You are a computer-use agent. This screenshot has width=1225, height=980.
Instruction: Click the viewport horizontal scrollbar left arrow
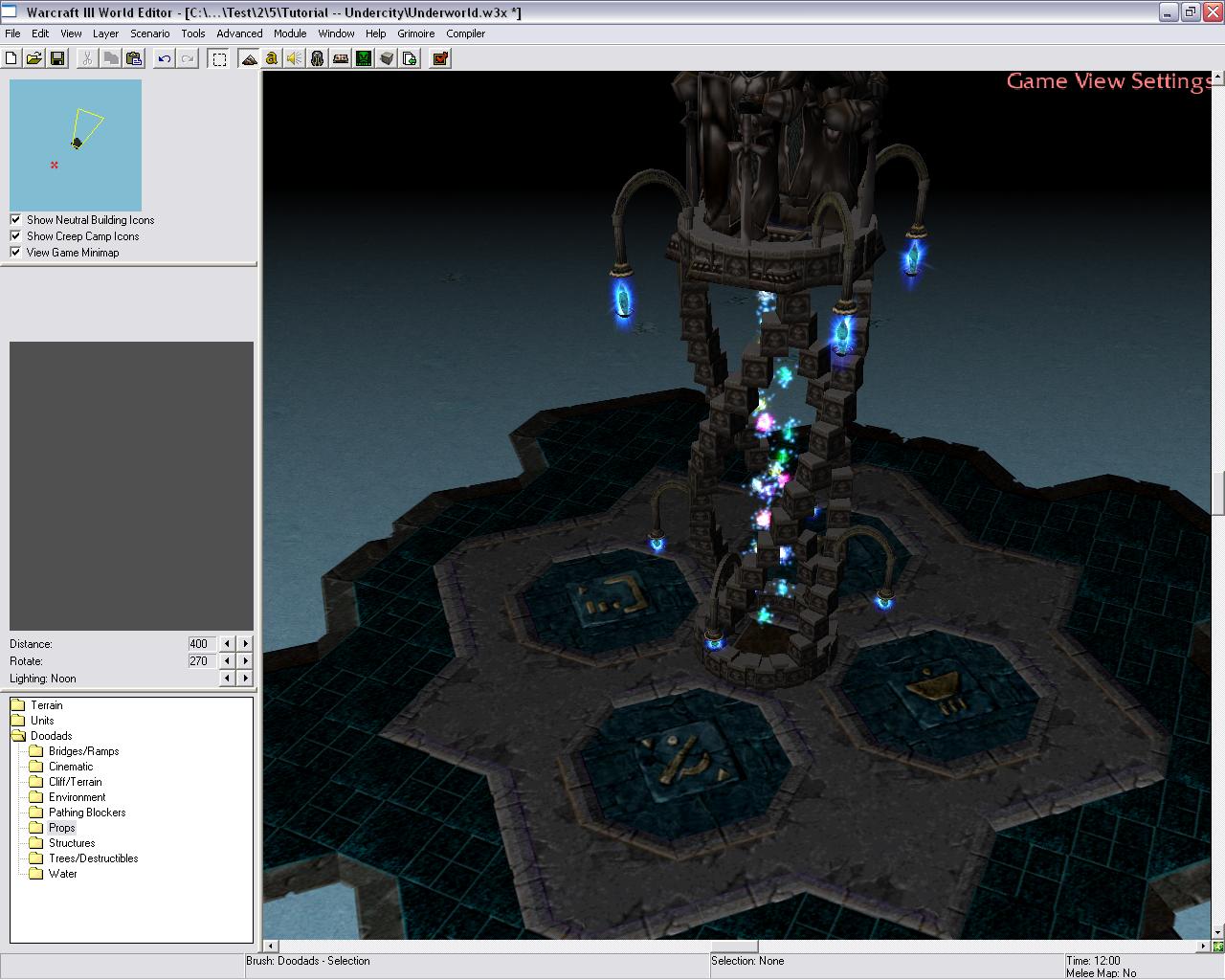coord(272,947)
